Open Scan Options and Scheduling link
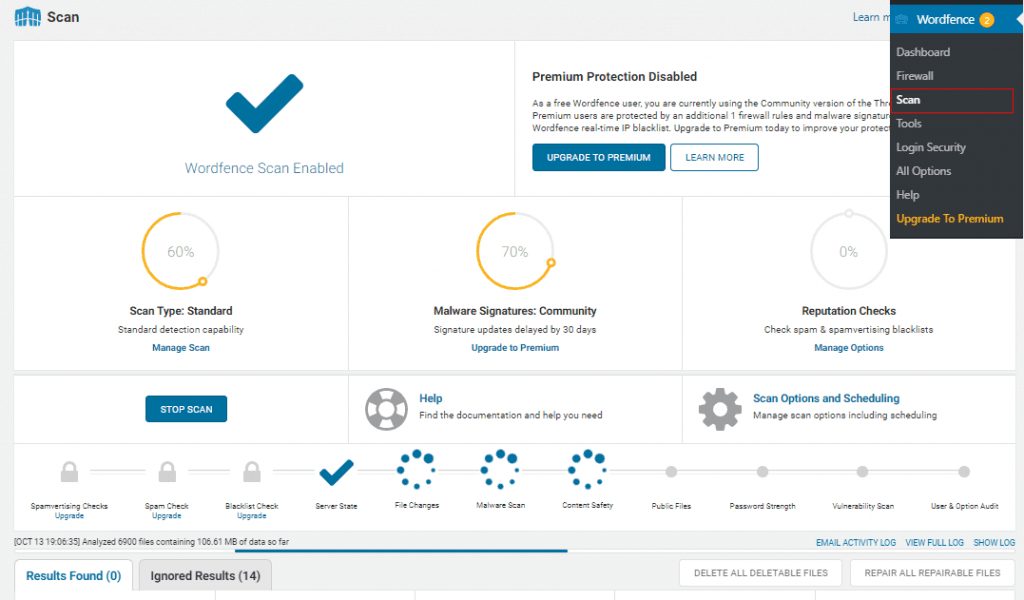 826,398
